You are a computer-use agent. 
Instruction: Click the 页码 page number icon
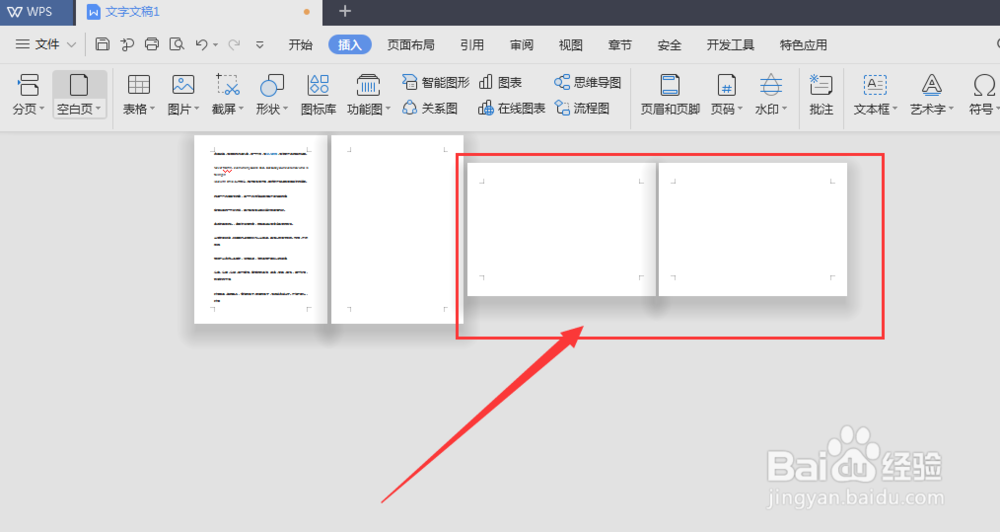pyautogui.click(x=726, y=84)
